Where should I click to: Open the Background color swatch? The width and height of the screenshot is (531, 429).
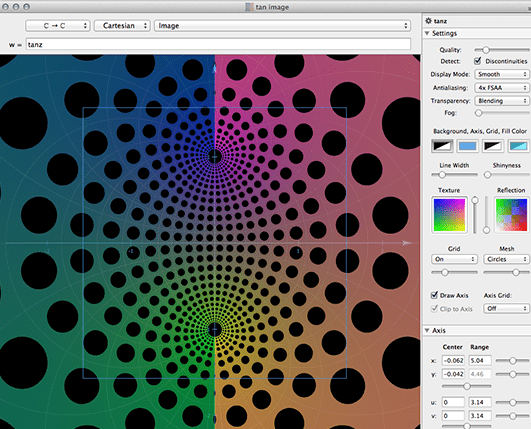tap(442, 146)
